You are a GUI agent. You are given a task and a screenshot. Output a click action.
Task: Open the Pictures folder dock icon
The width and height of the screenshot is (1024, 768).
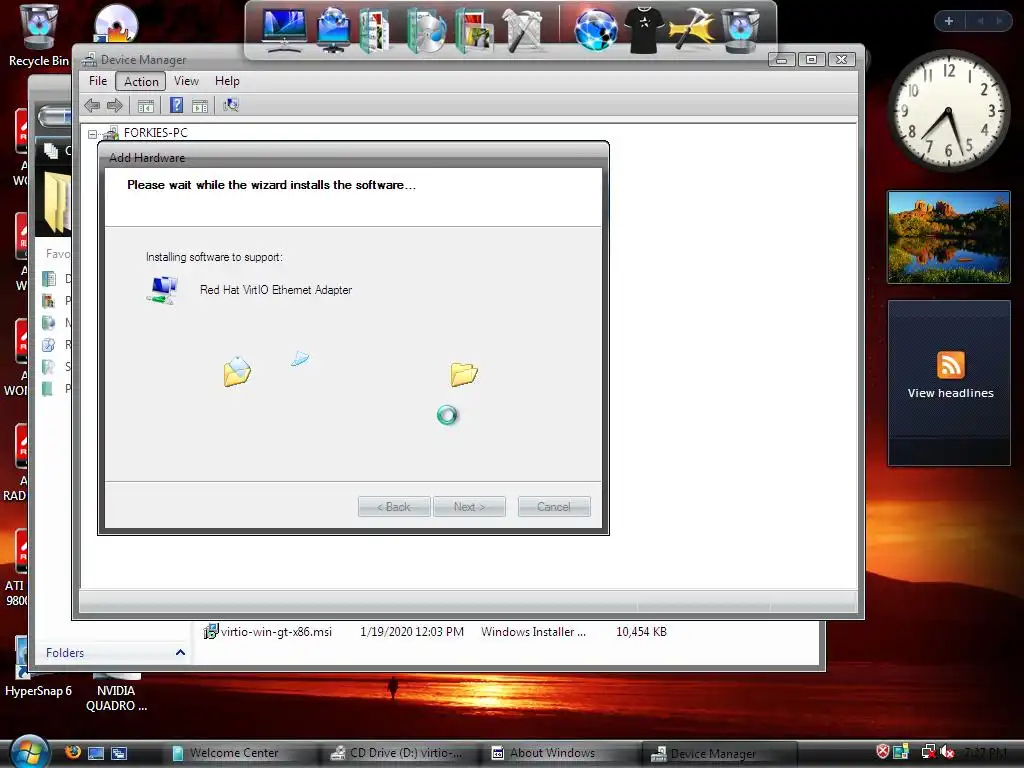(x=475, y=30)
